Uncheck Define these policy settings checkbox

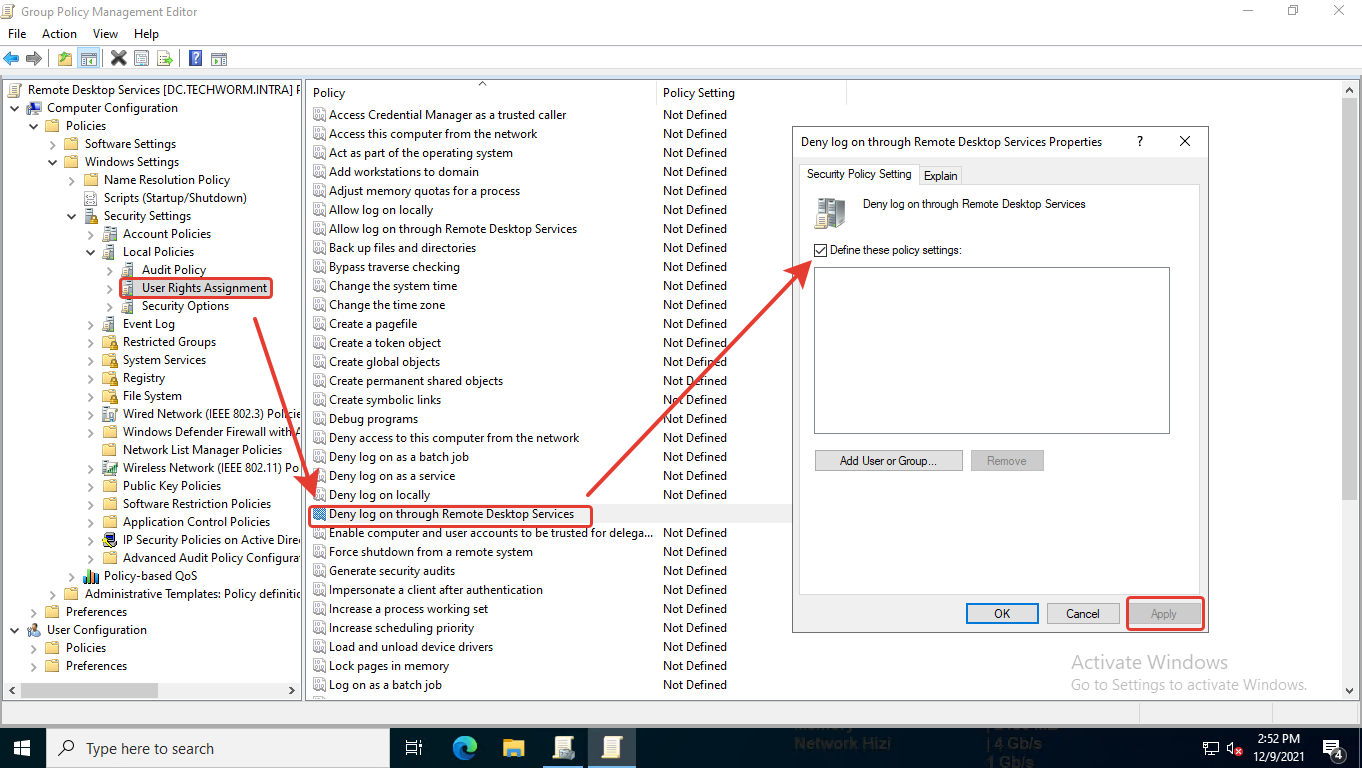coord(821,250)
